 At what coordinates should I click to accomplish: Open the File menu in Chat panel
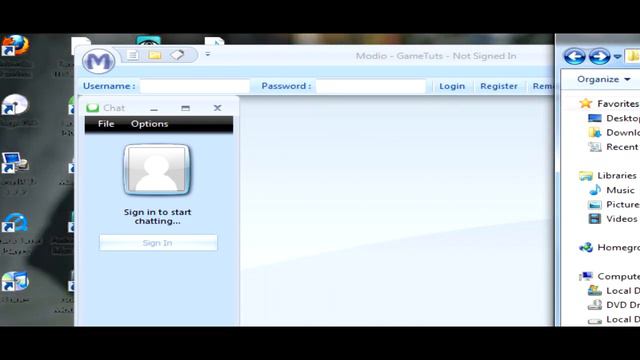tap(106, 124)
